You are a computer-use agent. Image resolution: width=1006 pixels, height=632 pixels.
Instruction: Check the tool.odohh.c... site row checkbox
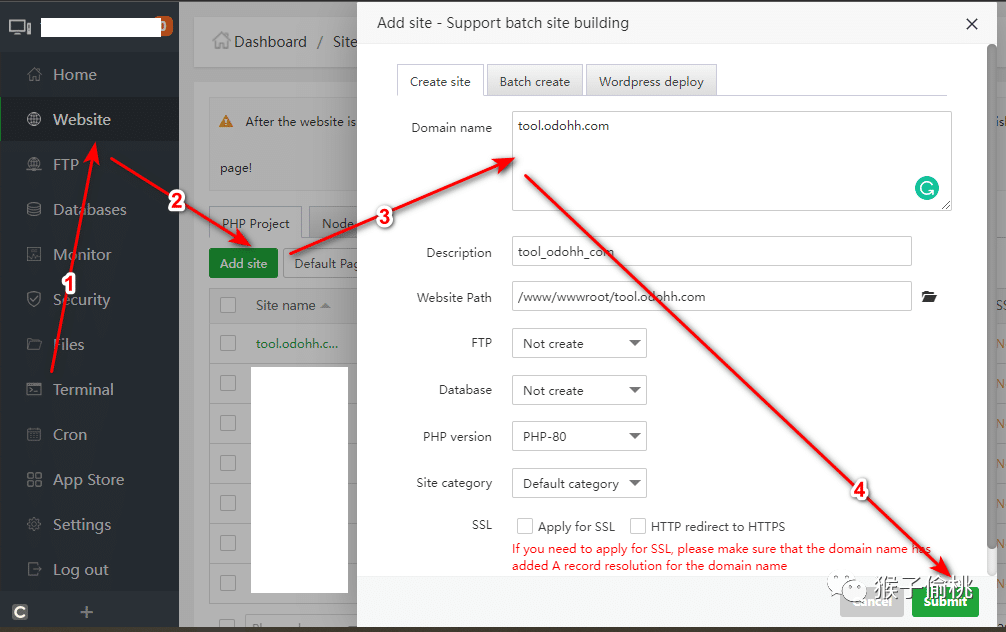[228, 343]
